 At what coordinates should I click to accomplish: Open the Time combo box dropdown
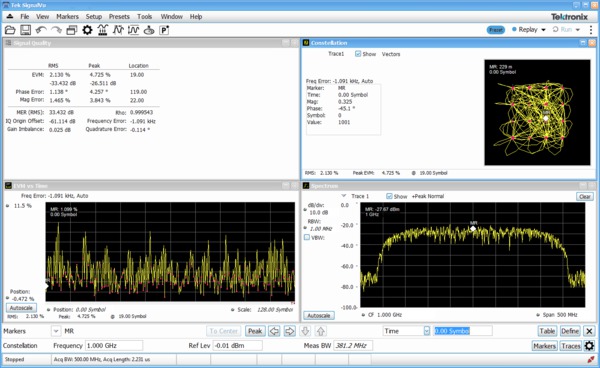click(x=427, y=331)
